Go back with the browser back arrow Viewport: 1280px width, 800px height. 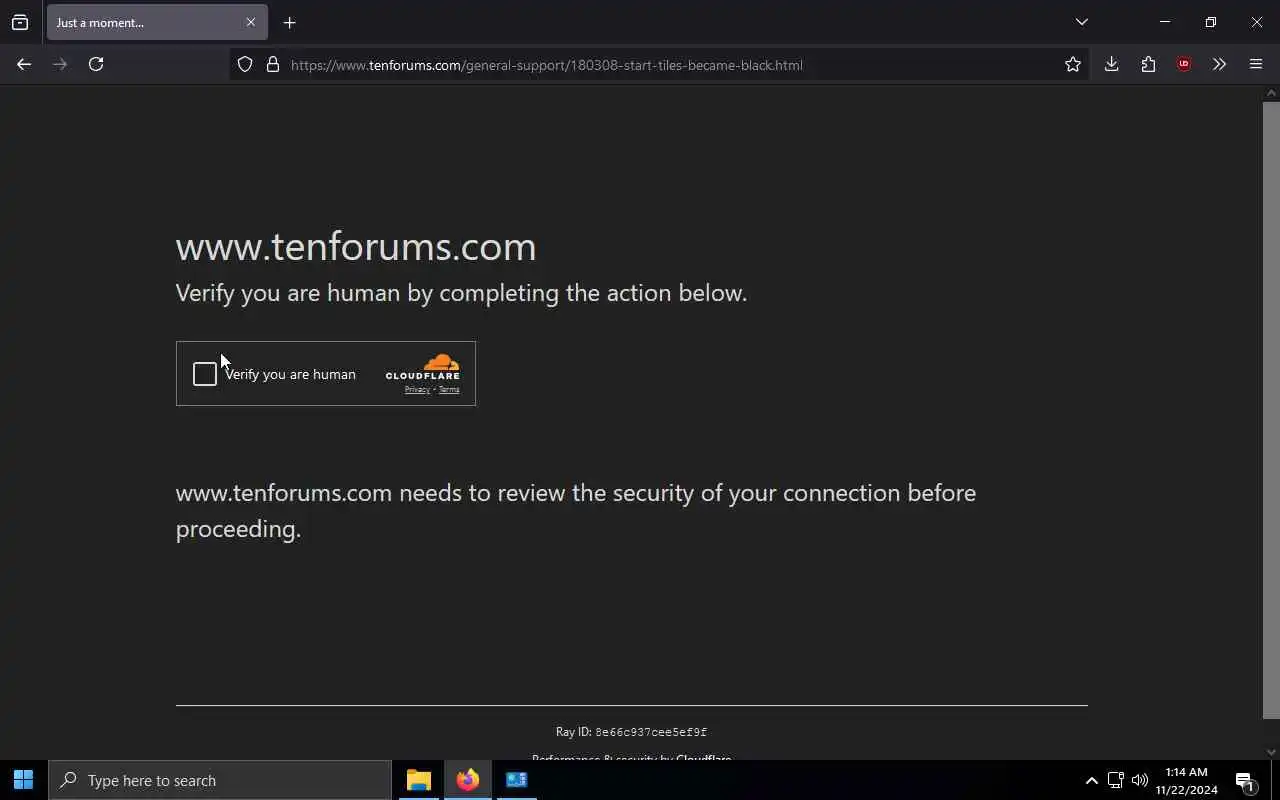24,64
